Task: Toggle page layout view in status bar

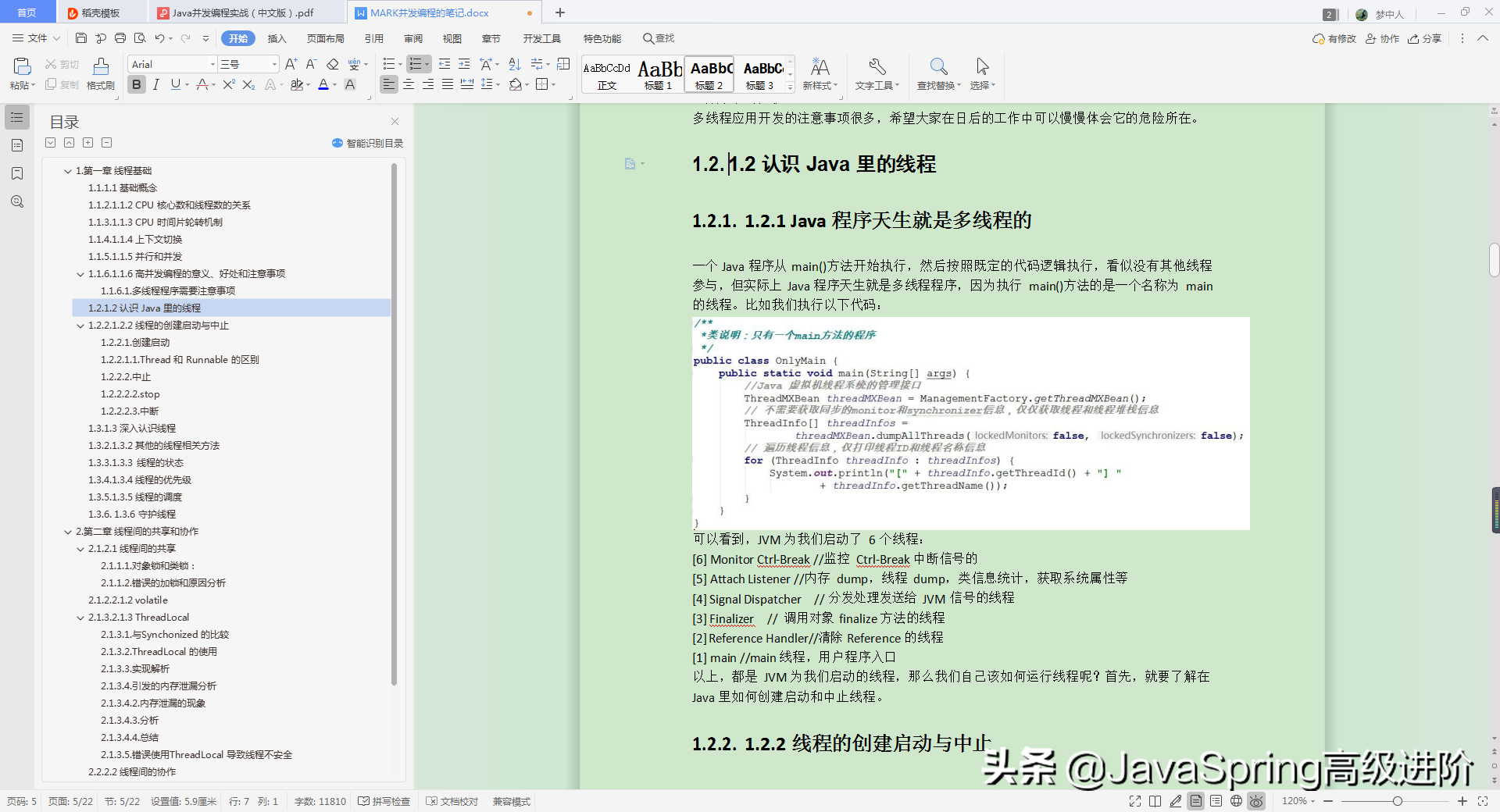Action: click(1195, 801)
